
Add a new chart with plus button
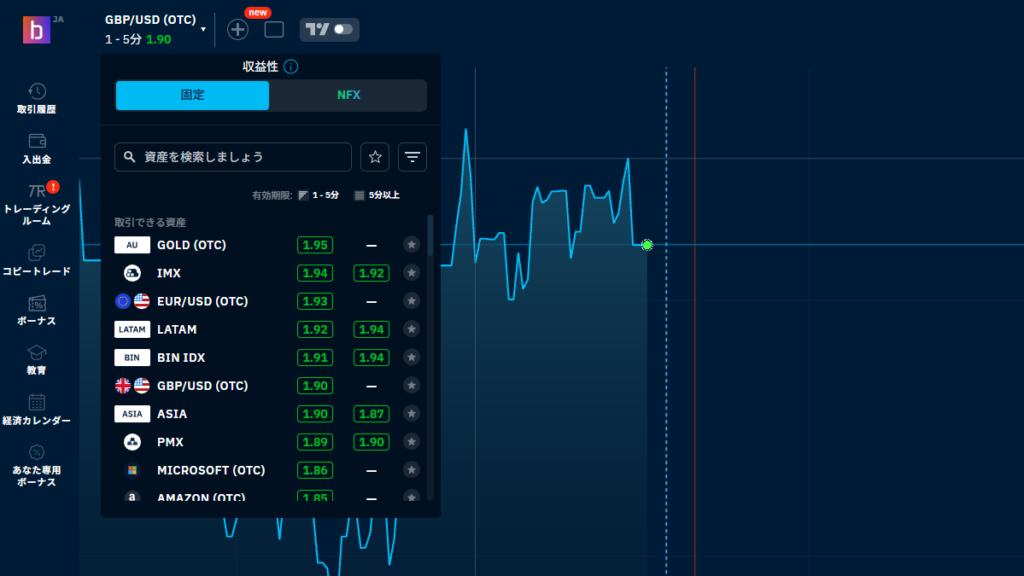[x=238, y=29]
